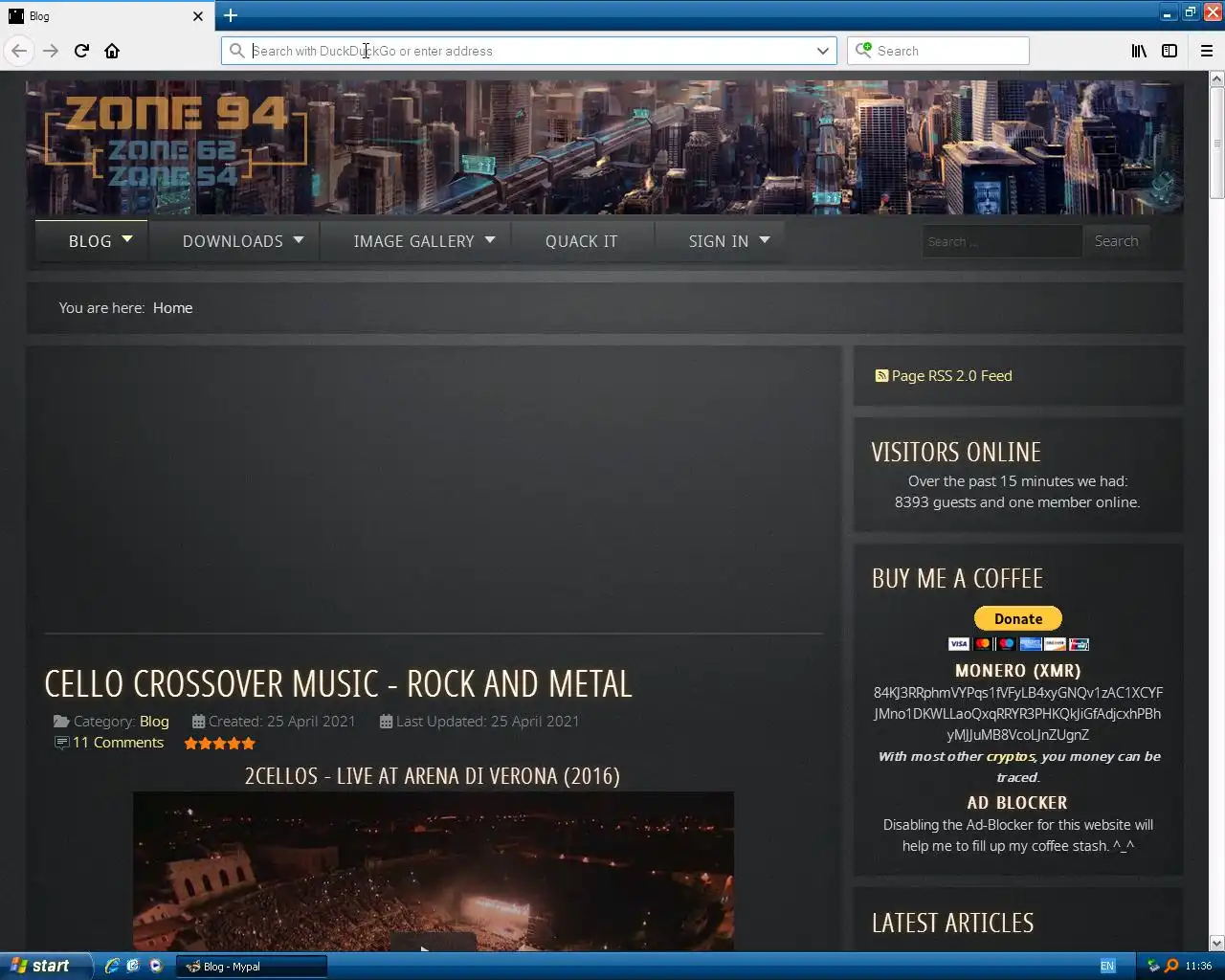Screen dimensions: 1225x980
Task: Click the Zone 94 site logo
Action: click(176, 142)
